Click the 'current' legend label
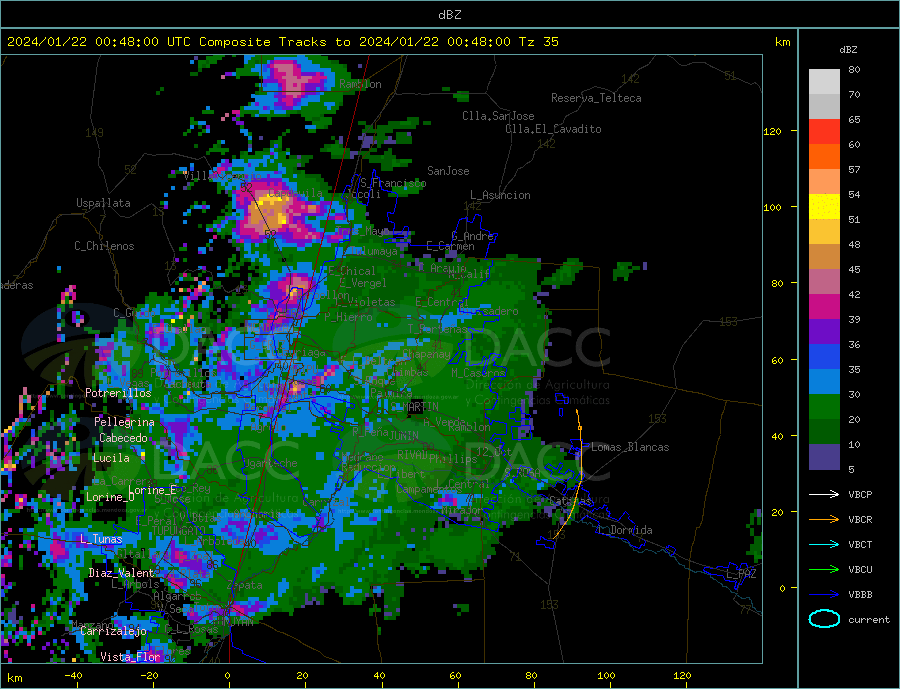 (869, 620)
